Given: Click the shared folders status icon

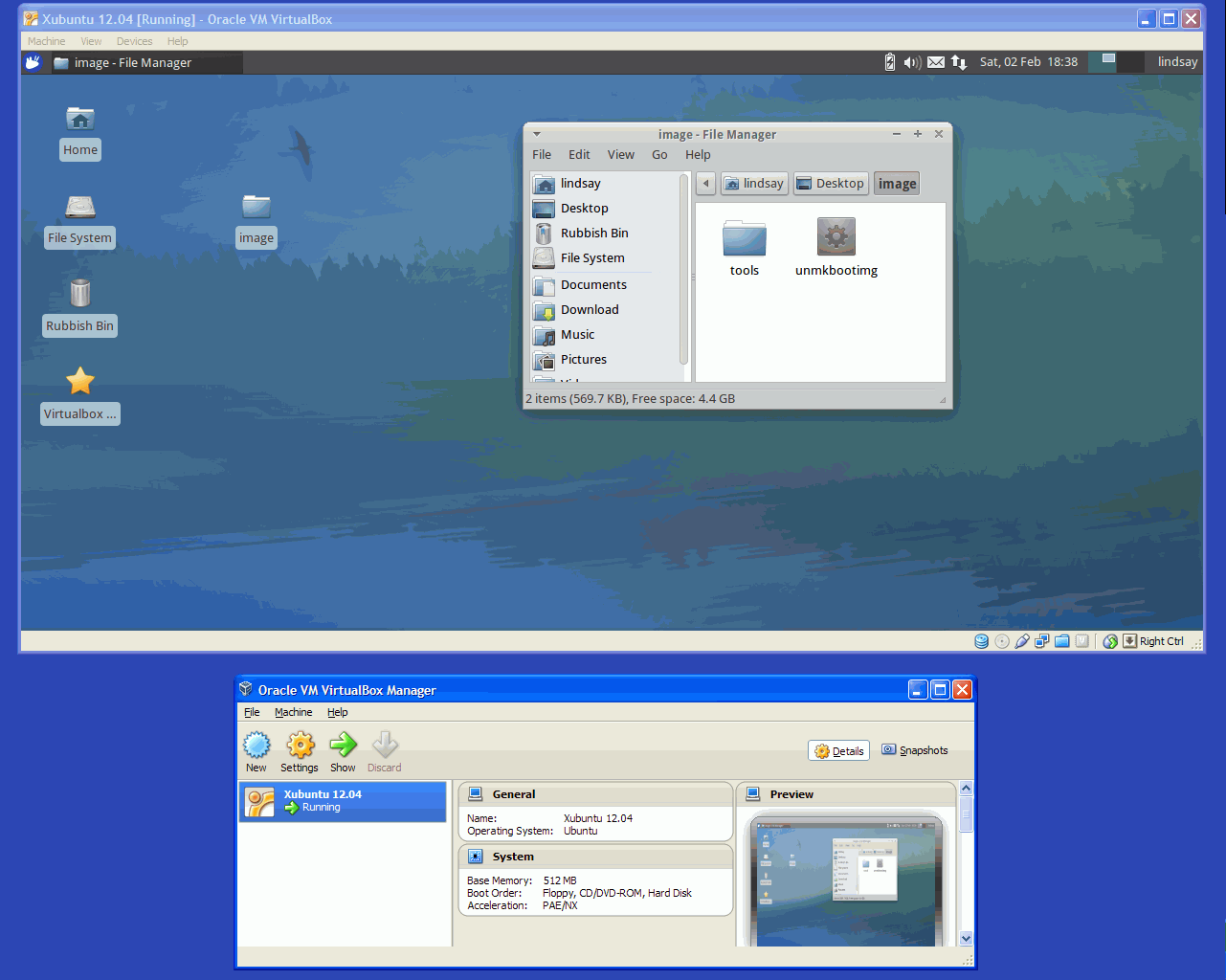Looking at the screenshot, I should [1062, 641].
